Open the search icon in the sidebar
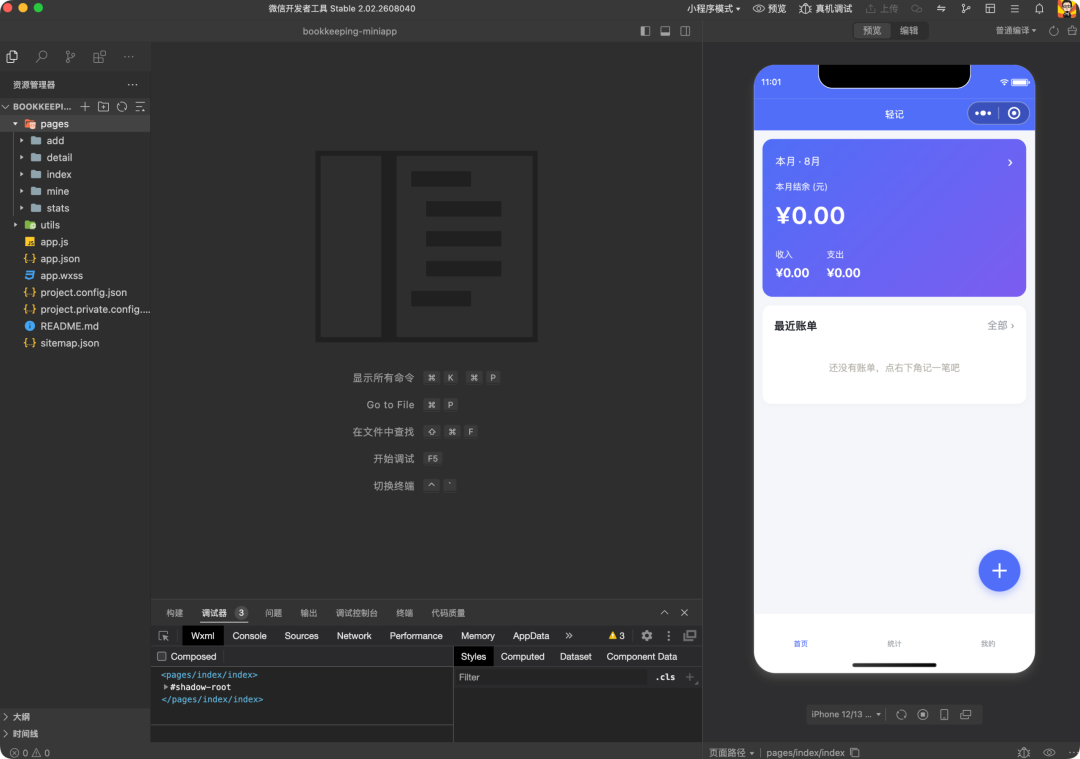This screenshot has height=759, width=1080. (x=41, y=57)
